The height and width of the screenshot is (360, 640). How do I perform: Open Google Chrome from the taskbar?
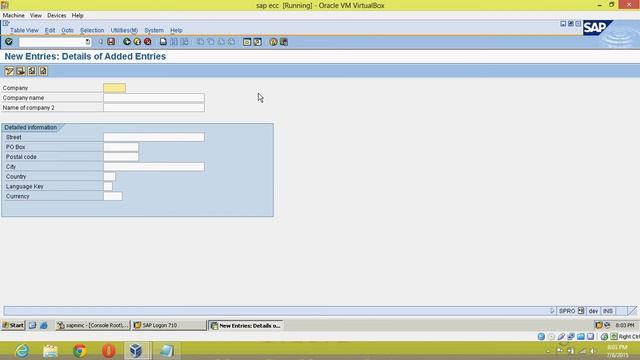pos(80,351)
